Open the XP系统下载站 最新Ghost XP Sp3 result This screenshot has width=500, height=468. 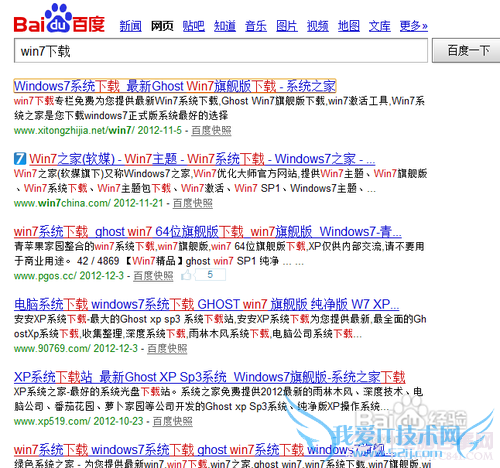[209, 377]
